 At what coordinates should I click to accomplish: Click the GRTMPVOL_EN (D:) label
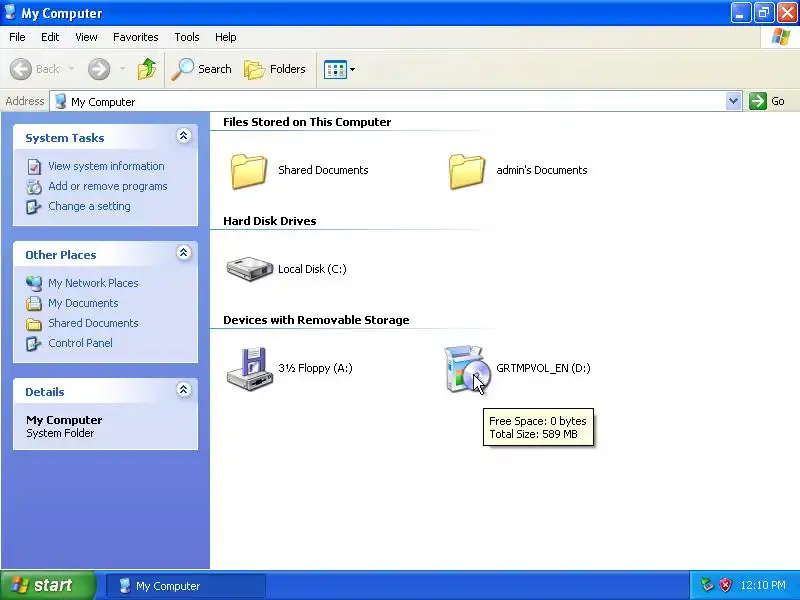point(543,368)
